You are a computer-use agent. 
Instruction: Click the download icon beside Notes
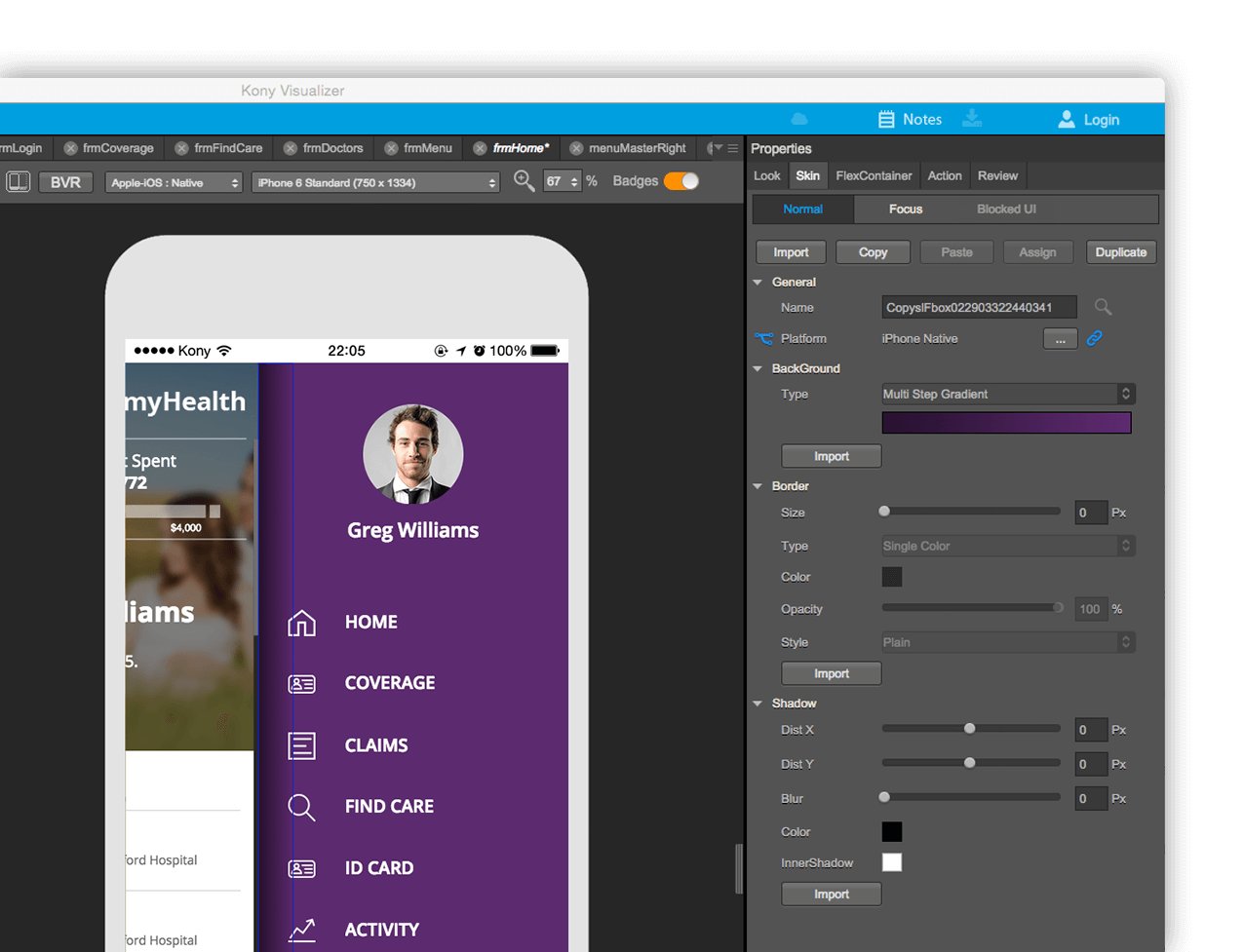(972, 119)
